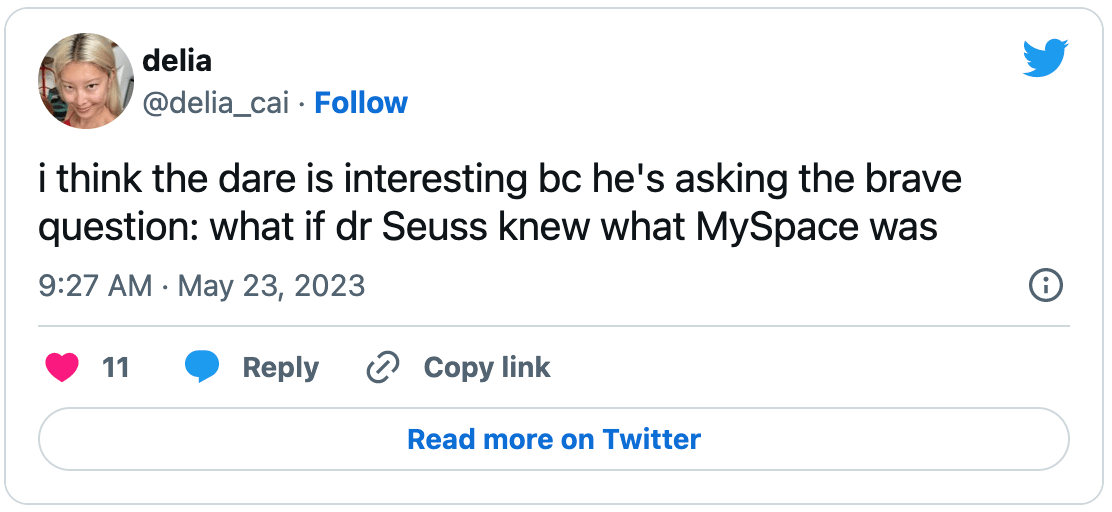Open the display name "delia"
This screenshot has width=1112, height=512.
(x=177, y=61)
